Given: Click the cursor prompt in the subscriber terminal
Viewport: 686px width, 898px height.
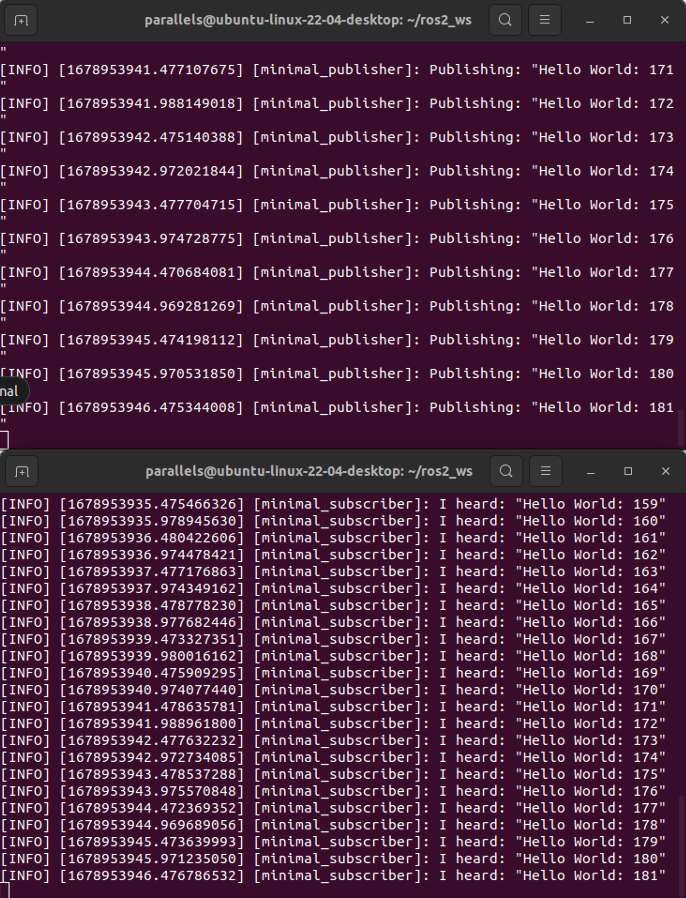Looking at the screenshot, I should [5, 890].
